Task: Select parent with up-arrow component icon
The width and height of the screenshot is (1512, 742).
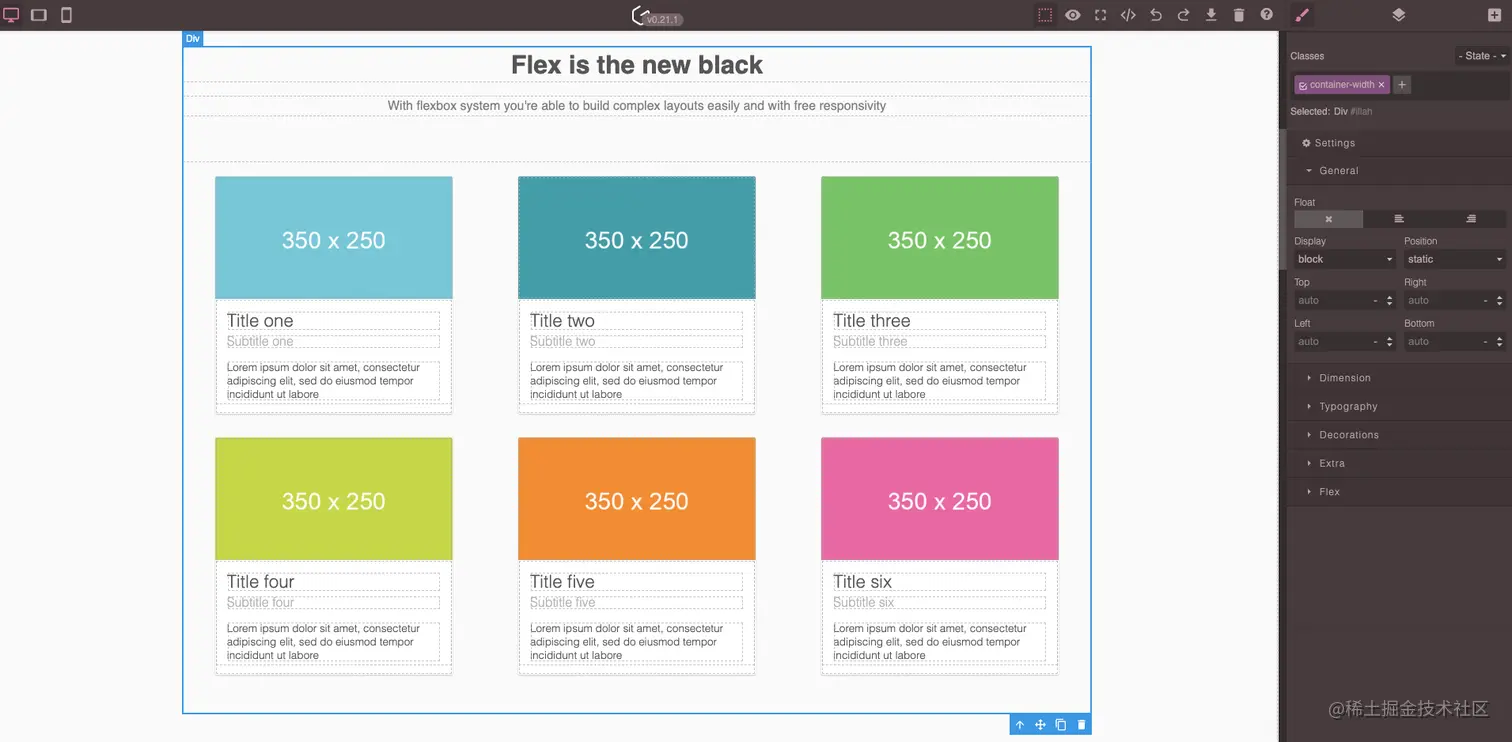Action: pyautogui.click(x=1020, y=725)
